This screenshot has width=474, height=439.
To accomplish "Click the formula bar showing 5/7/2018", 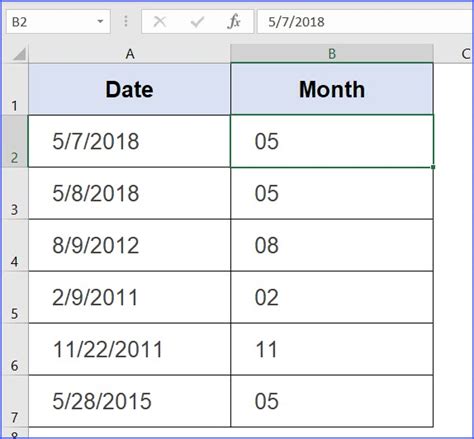I will click(365, 22).
